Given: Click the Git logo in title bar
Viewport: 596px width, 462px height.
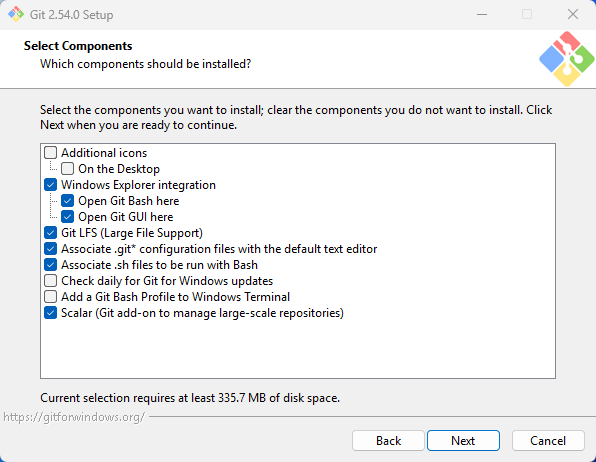Looking at the screenshot, I should pyautogui.click(x=16, y=14).
